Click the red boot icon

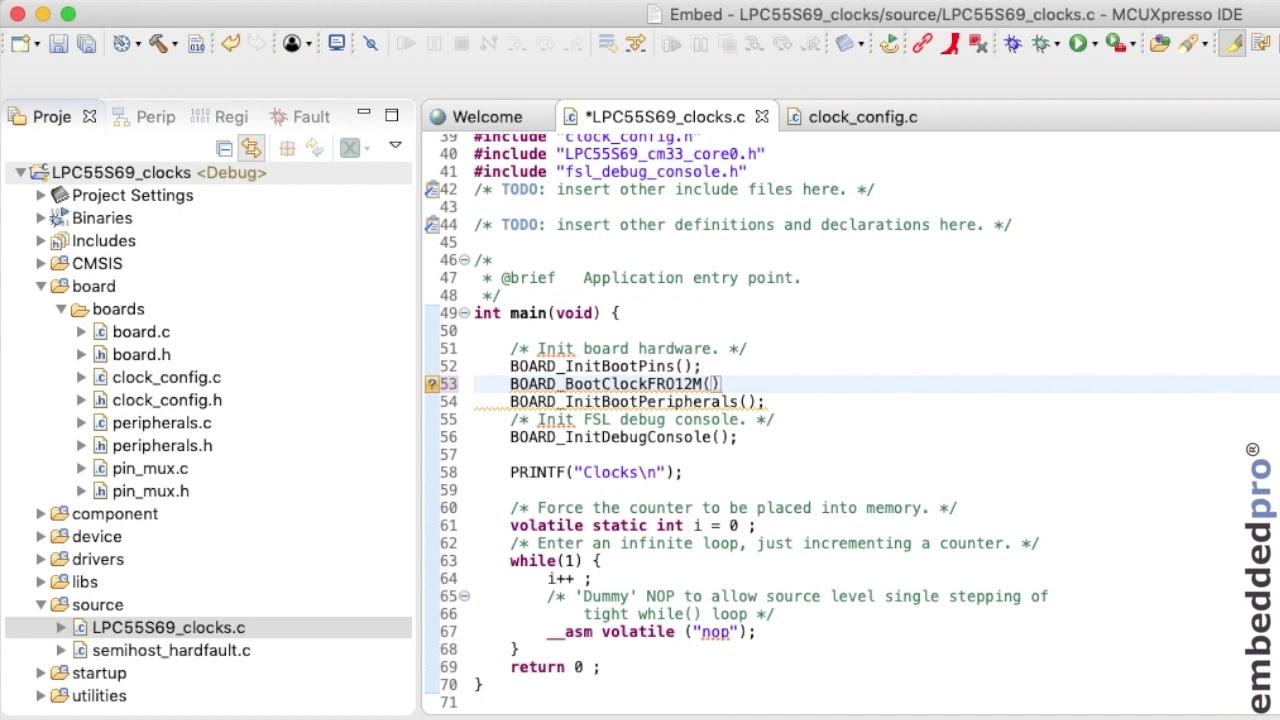pyautogui.click(x=950, y=43)
